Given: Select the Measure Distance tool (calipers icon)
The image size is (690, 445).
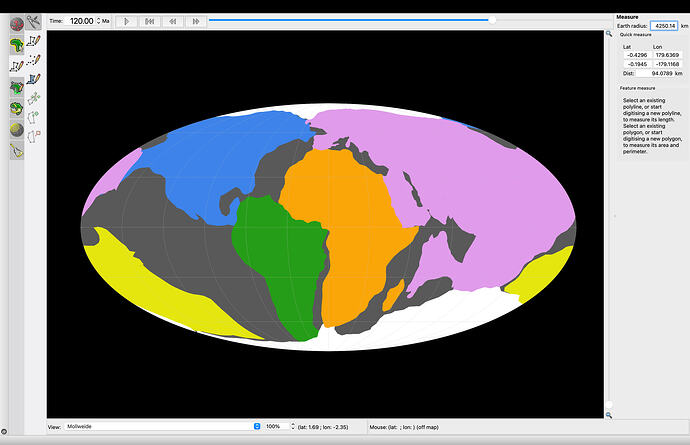Looking at the screenshot, I should 36,20.
